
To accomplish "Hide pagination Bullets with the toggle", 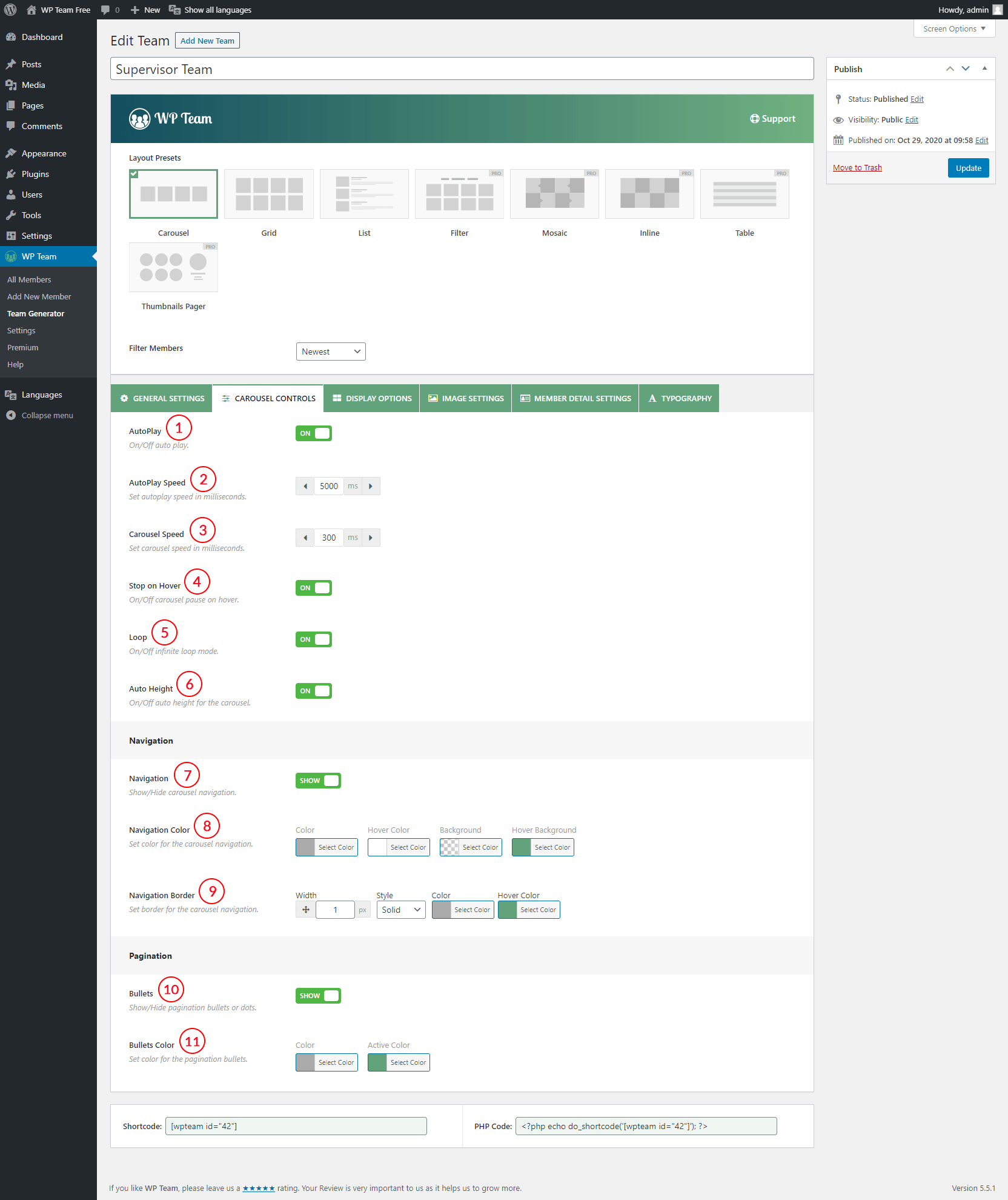I will [x=318, y=996].
